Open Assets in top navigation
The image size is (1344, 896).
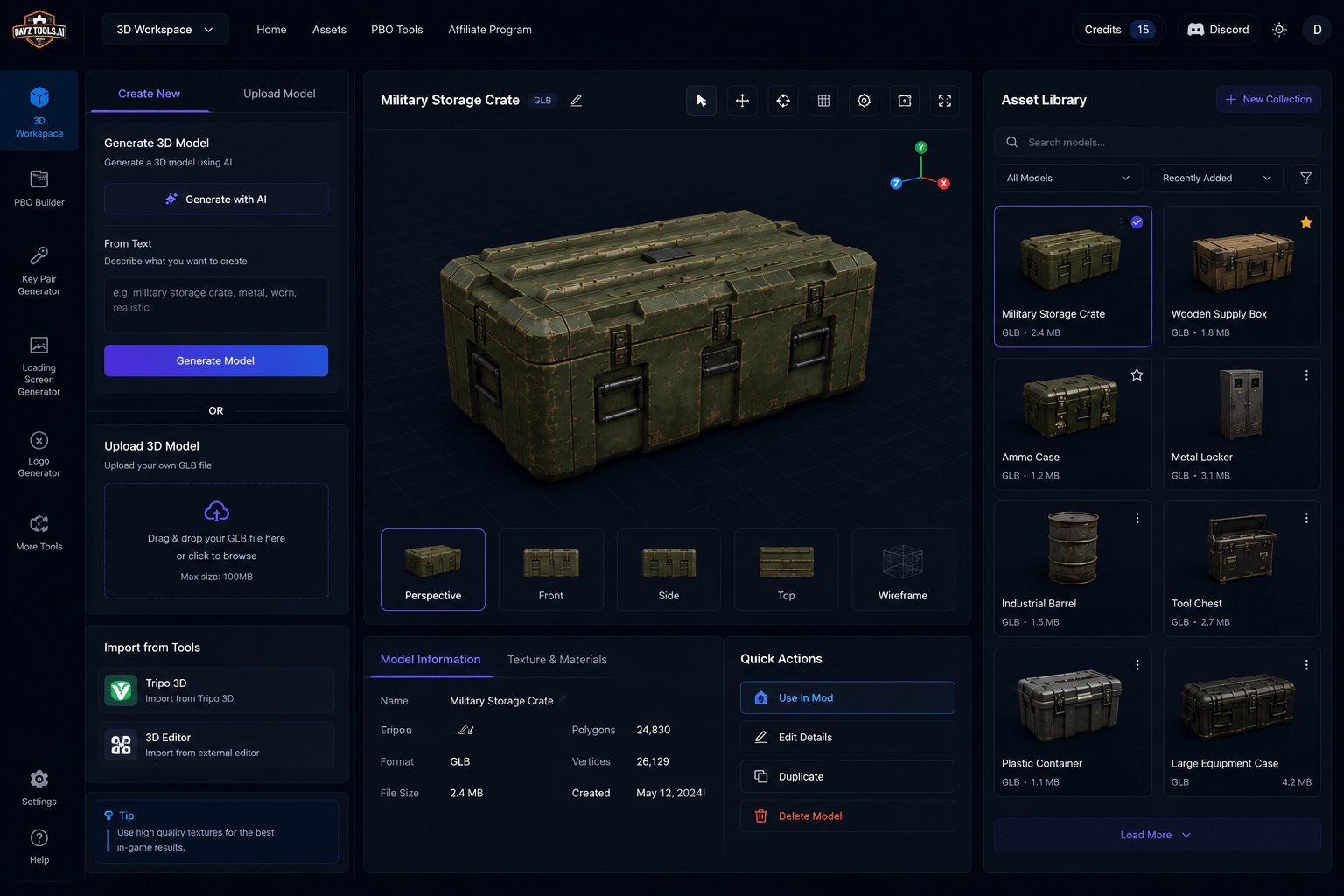[329, 30]
